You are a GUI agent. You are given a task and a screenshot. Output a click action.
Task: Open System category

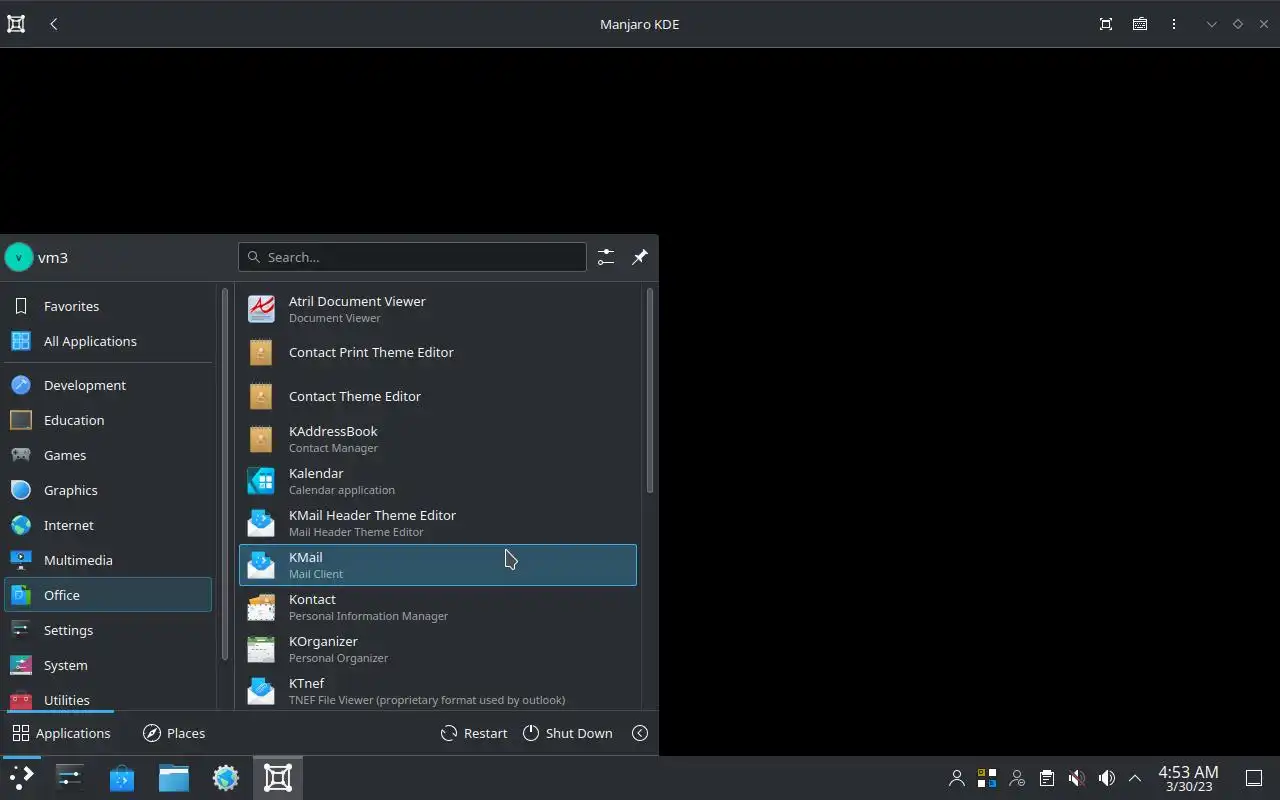tap(108, 665)
